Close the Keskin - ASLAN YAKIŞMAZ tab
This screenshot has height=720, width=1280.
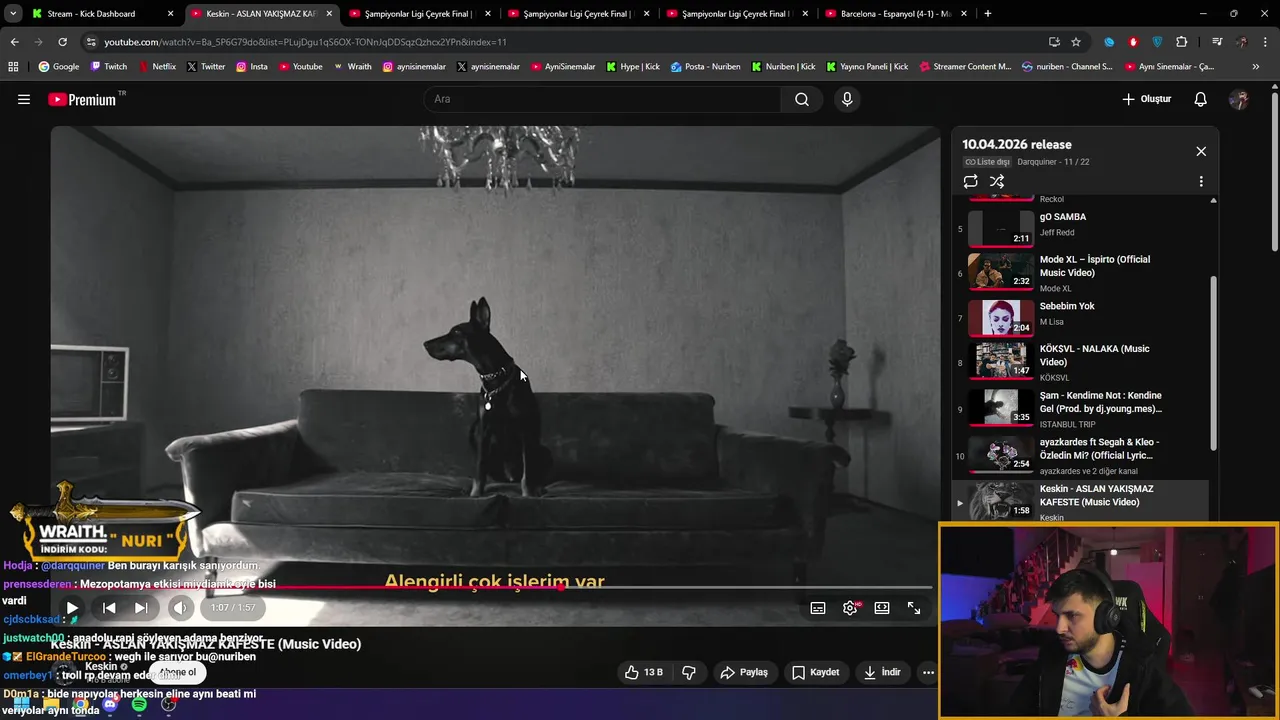pos(329,14)
